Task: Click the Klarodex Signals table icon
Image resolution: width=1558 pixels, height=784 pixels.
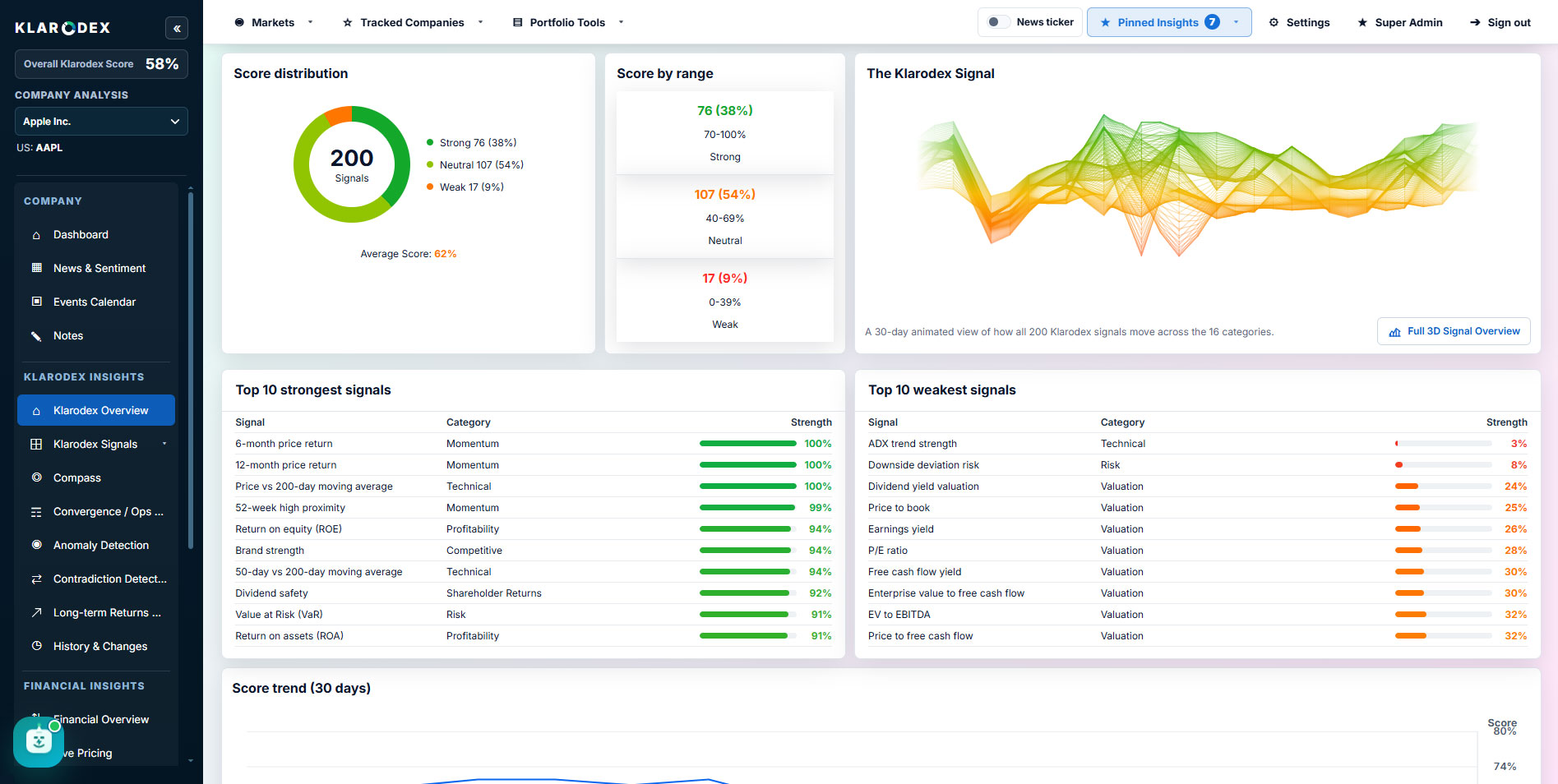Action: point(36,444)
